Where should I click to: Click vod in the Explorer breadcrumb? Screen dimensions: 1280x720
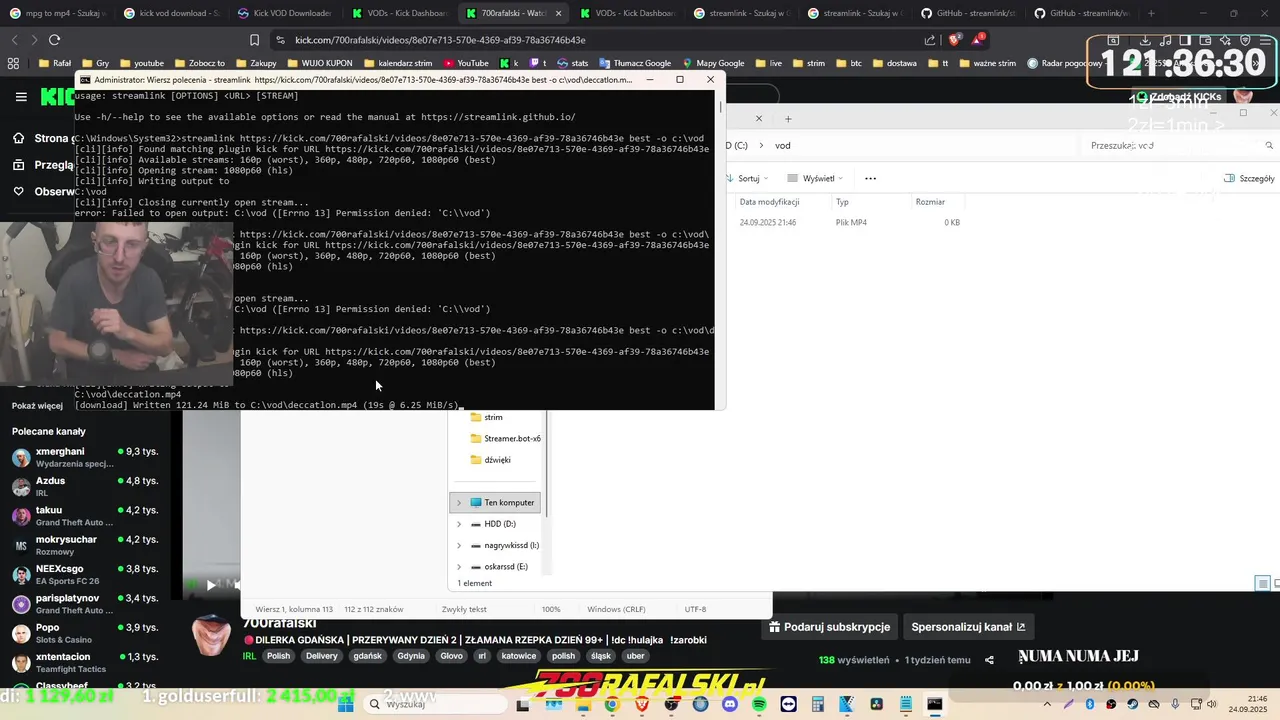pyautogui.click(x=783, y=145)
